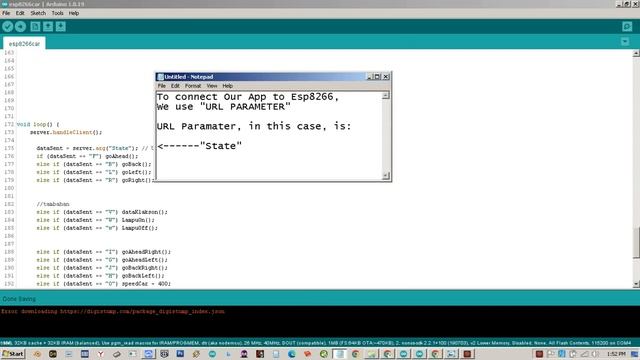Screen dimensions: 640x360
Task: Click the Arduino editor's scroll-up arrow
Action: [636, 53]
